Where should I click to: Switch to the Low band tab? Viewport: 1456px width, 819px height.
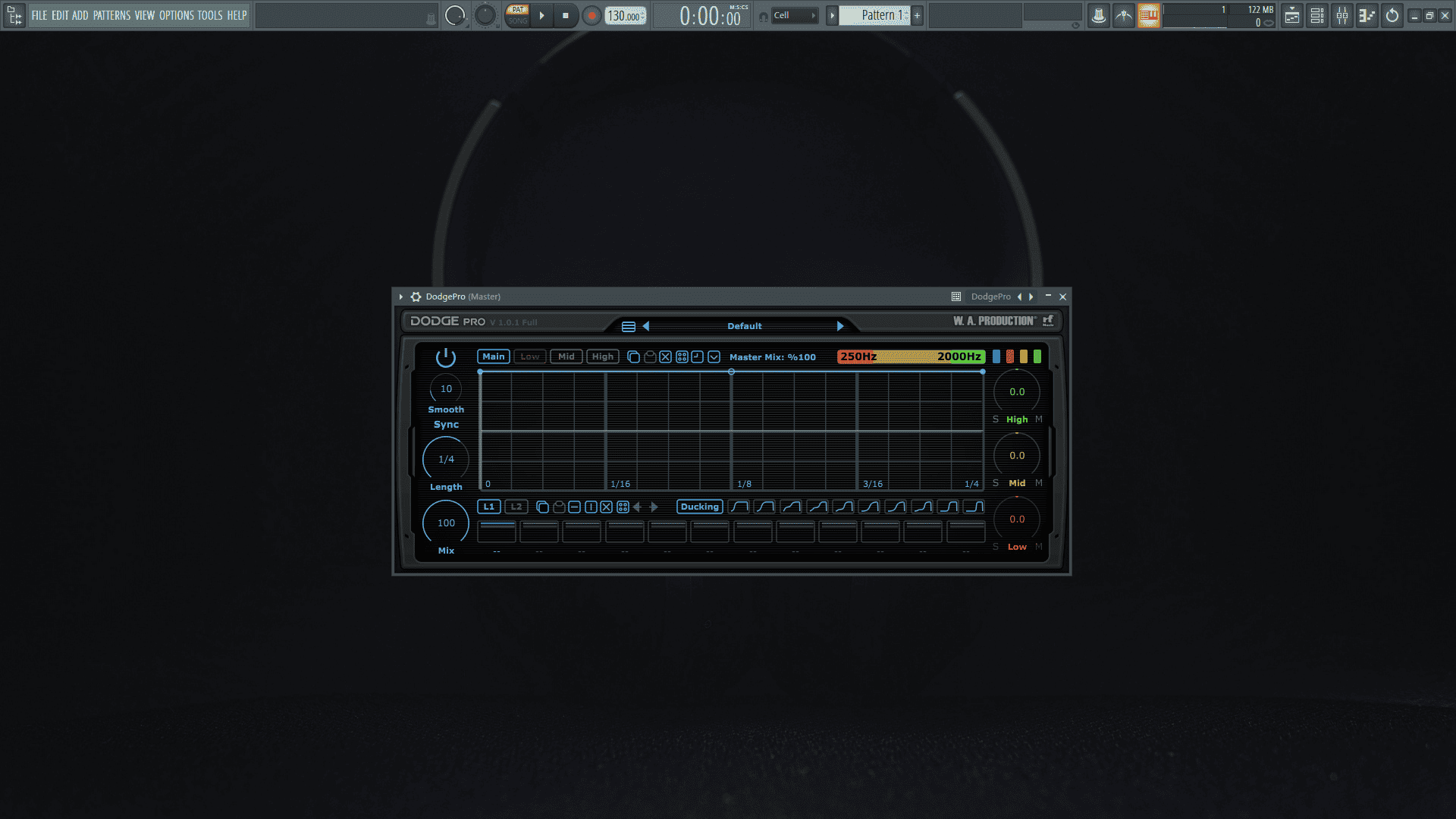[530, 356]
